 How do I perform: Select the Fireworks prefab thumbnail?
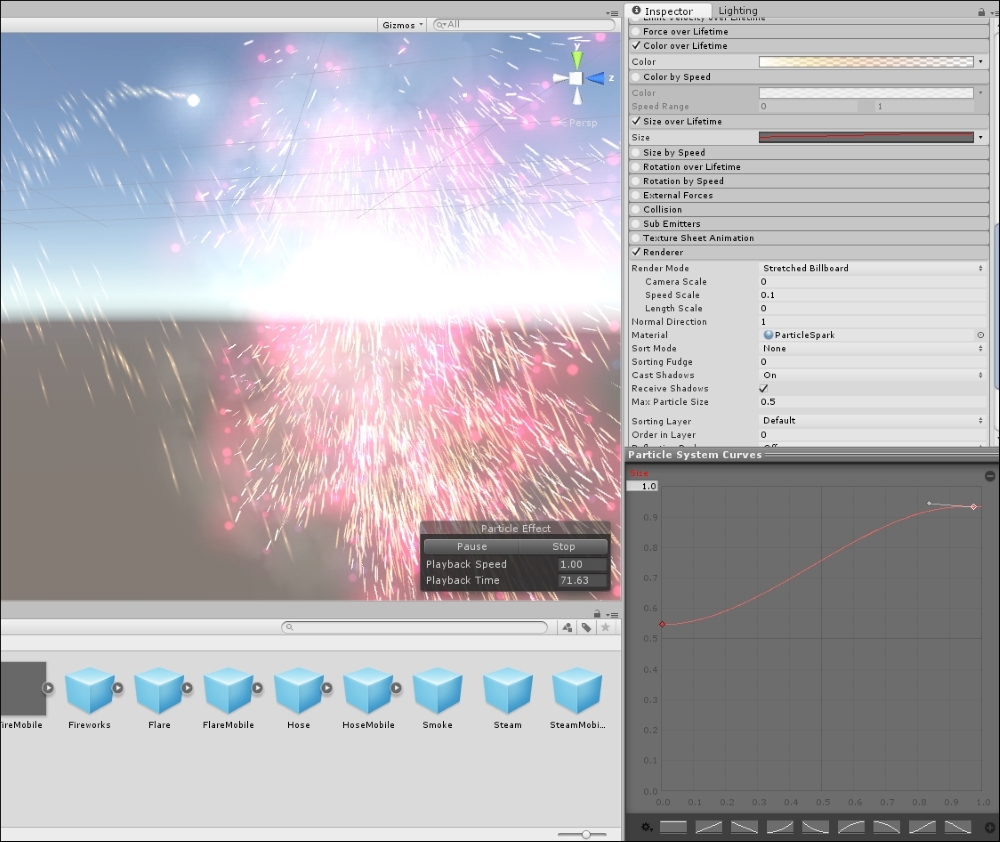[88, 690]
